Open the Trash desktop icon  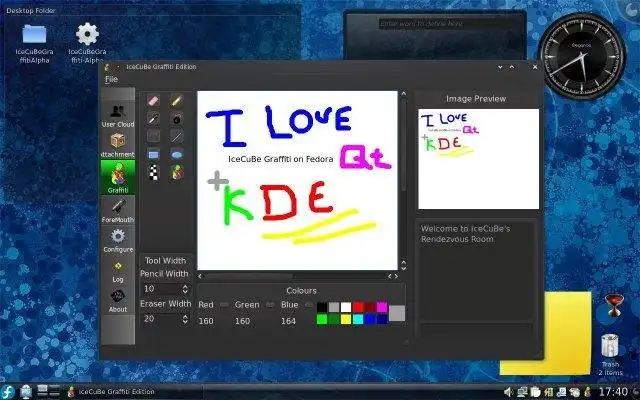(x=610, y=353)
